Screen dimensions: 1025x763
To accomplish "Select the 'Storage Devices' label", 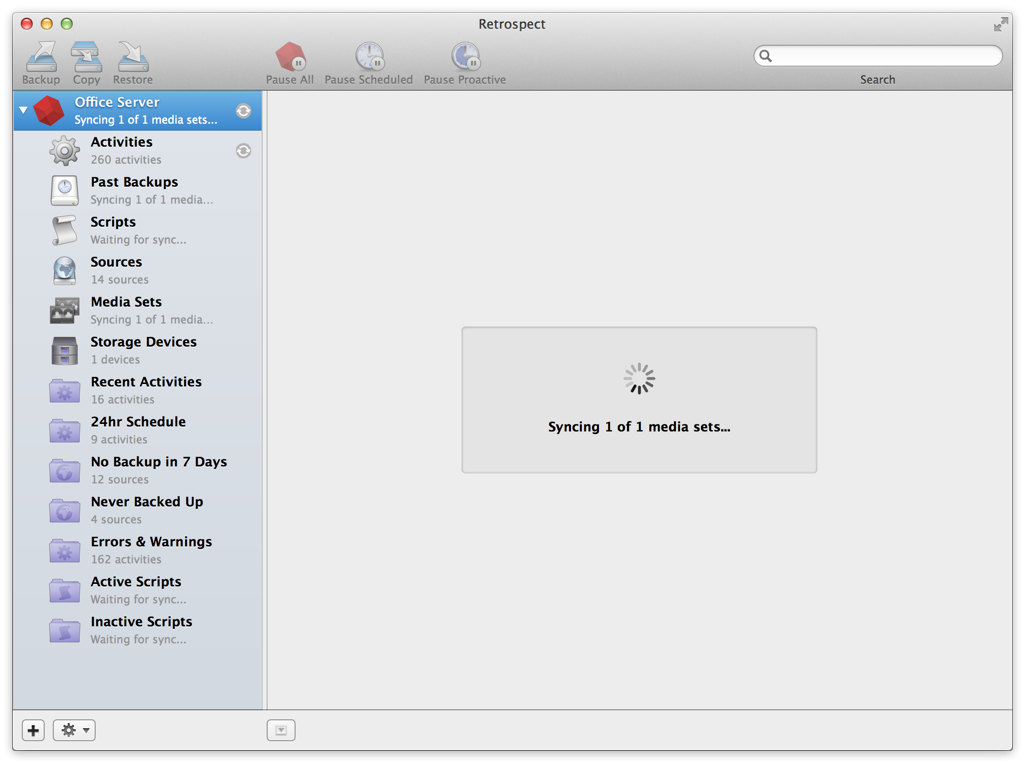I will coord(144,341).
